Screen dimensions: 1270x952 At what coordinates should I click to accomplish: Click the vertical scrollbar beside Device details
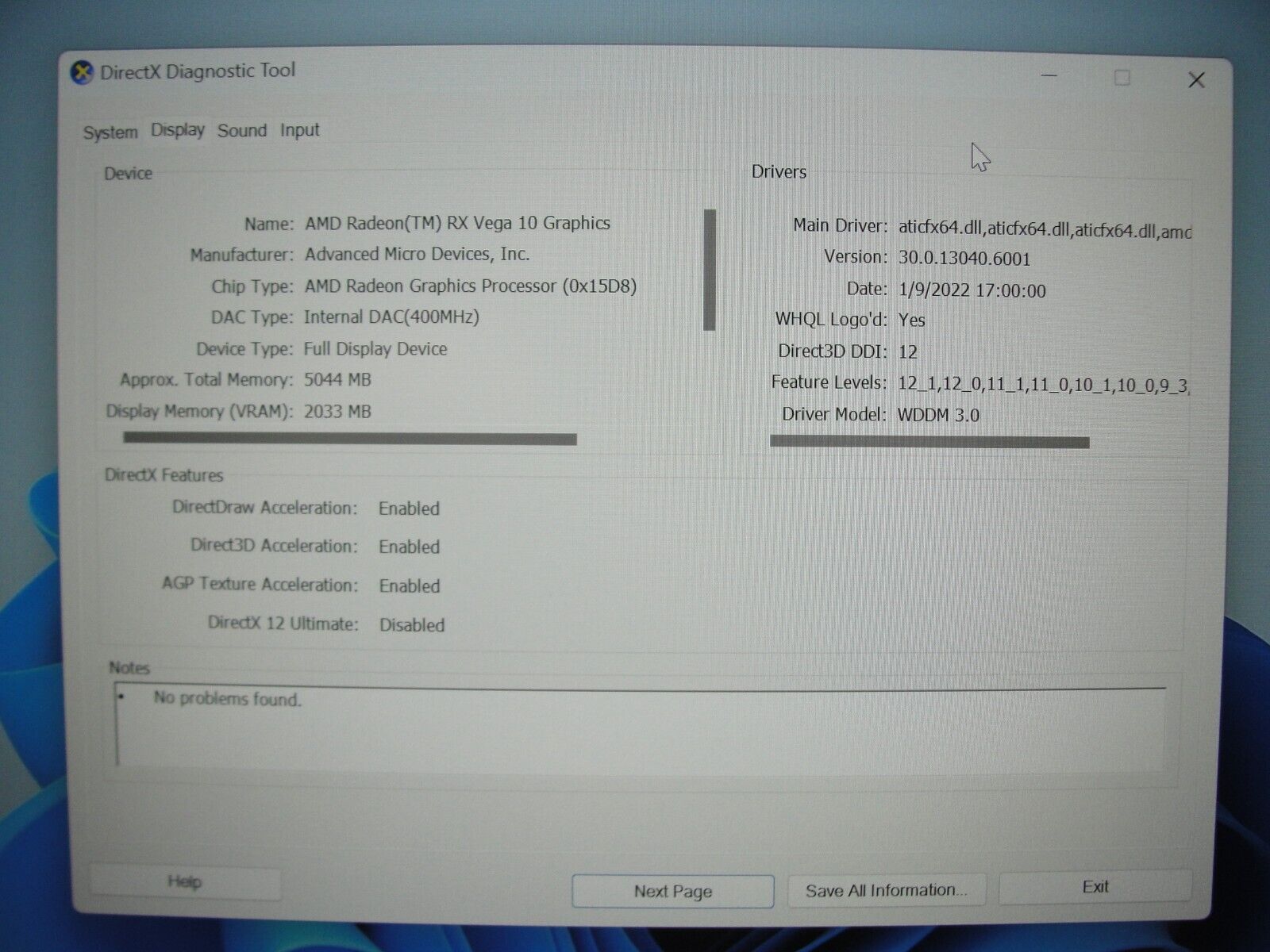(709, 270)
